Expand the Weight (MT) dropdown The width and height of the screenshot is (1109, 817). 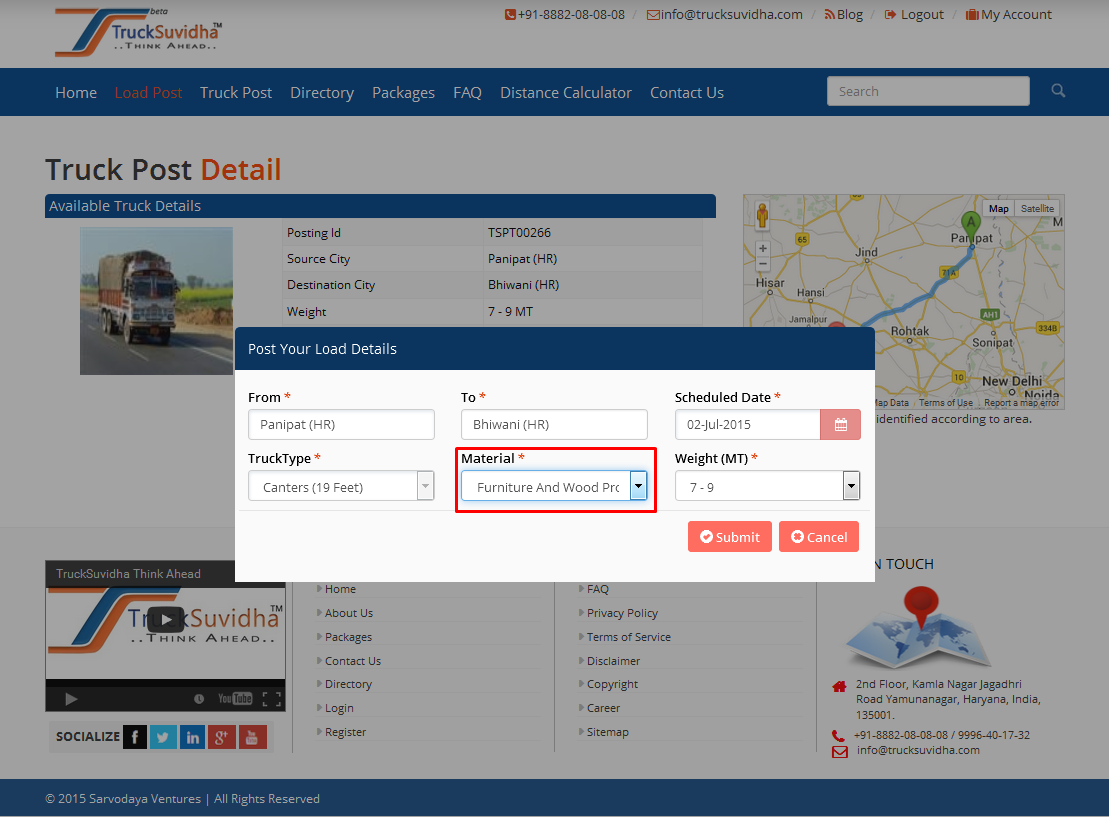click(x=851, y=487)
